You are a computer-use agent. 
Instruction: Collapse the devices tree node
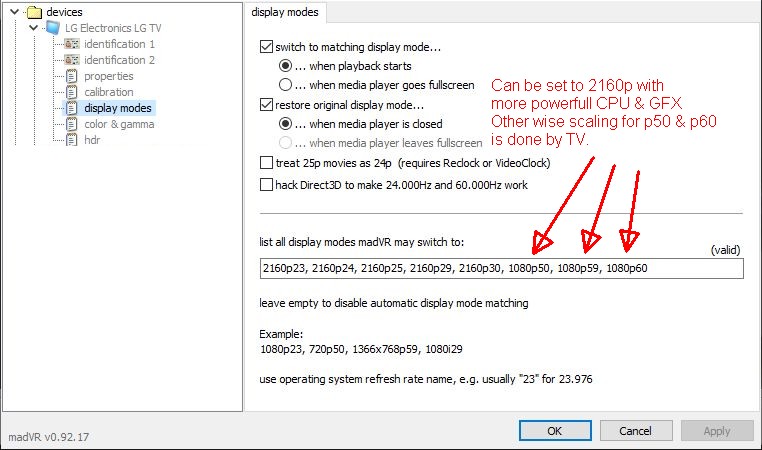click(14, 12)
